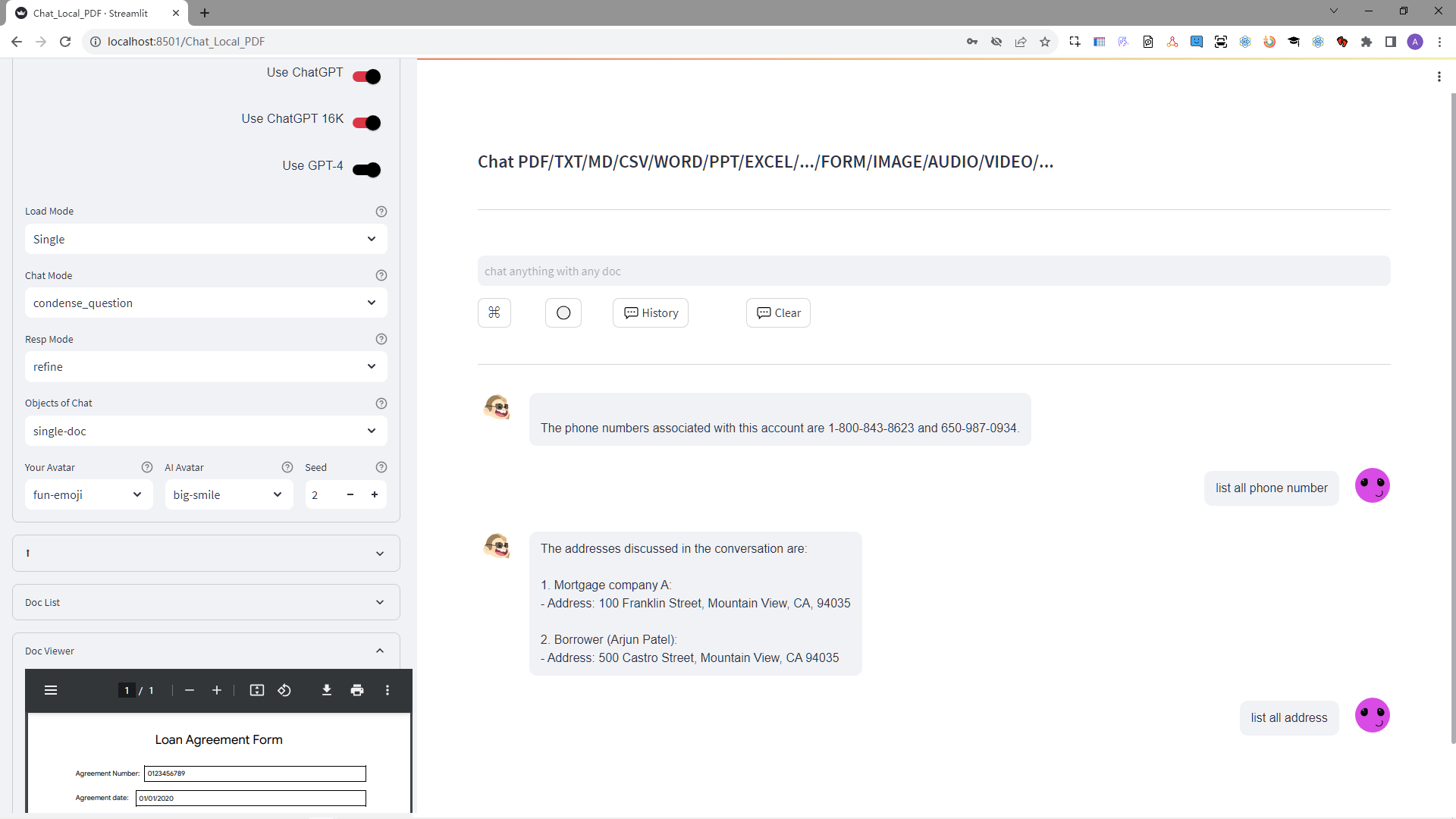Screen dimensions: 1456x819
Task: Open the PDF viewer menu
Action: (51, 690)
